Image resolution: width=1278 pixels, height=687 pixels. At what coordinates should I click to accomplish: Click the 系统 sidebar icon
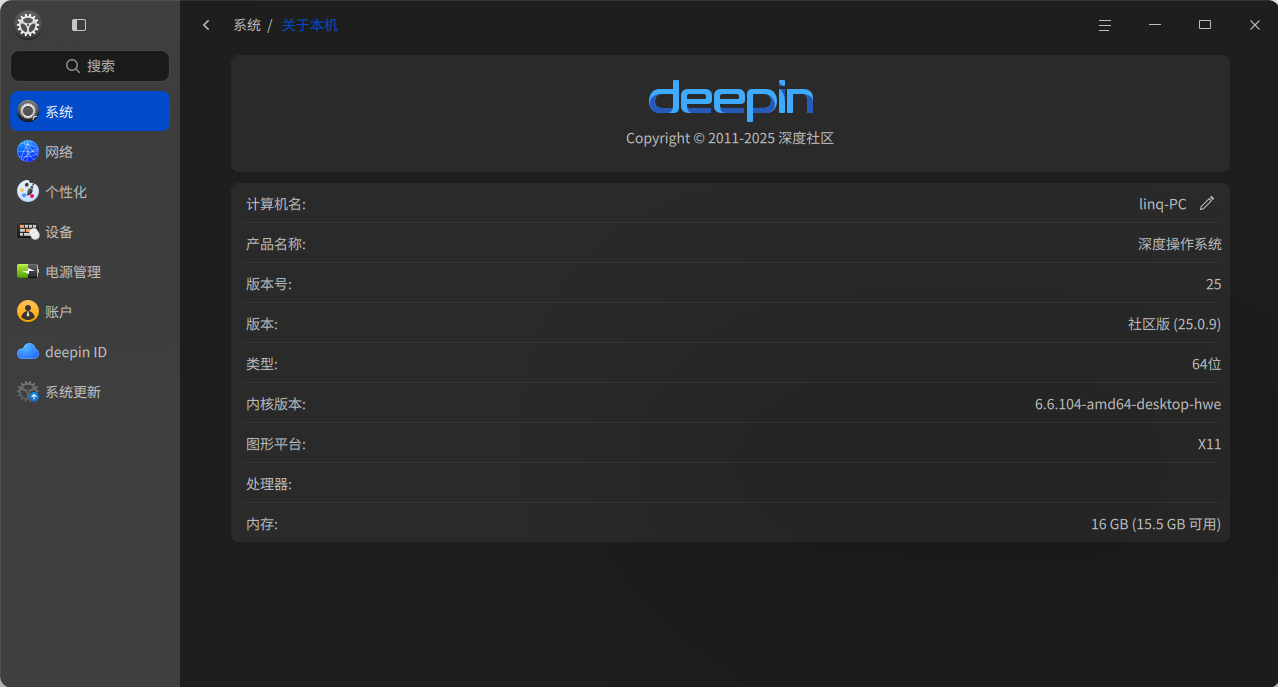click(x=28, y=112)
